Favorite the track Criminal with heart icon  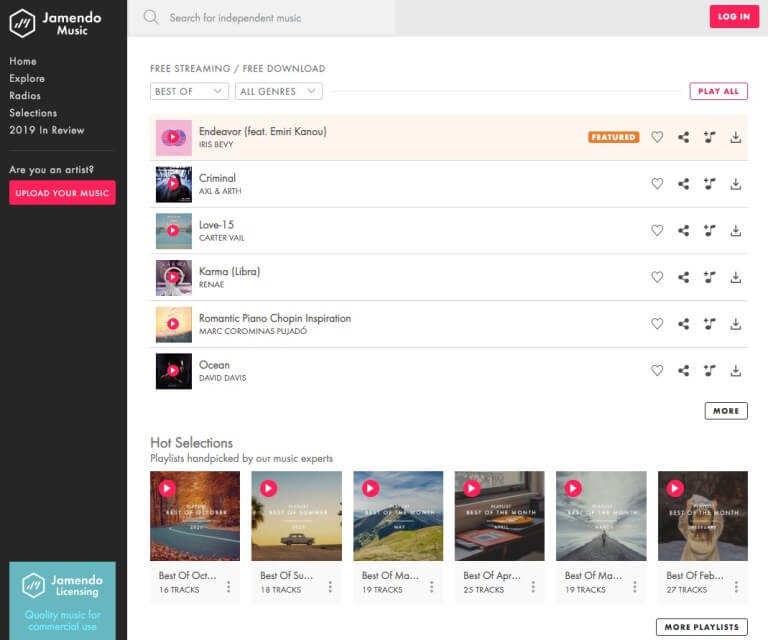tap(657, 184)
